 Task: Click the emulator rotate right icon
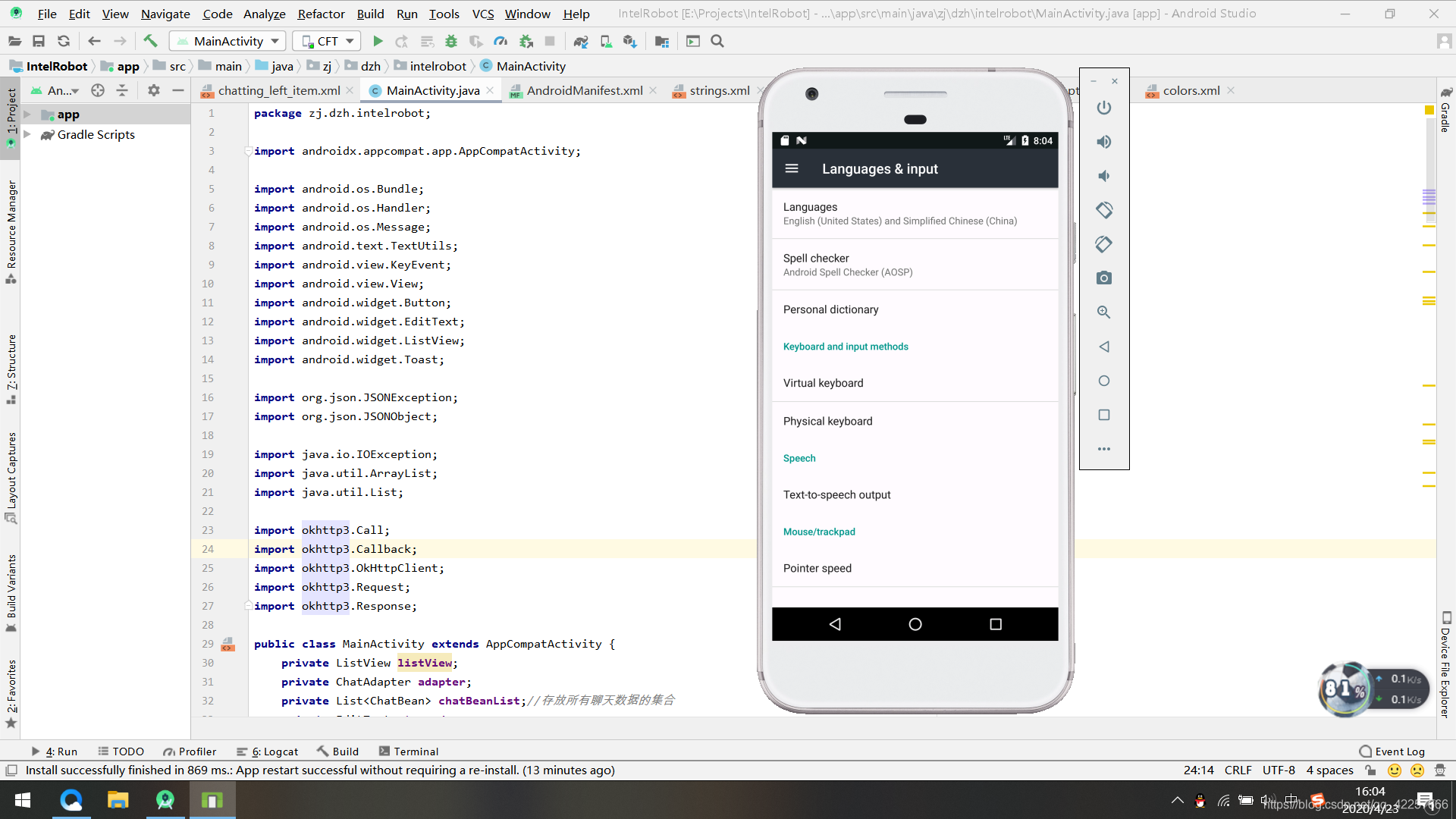[1104, 244]
